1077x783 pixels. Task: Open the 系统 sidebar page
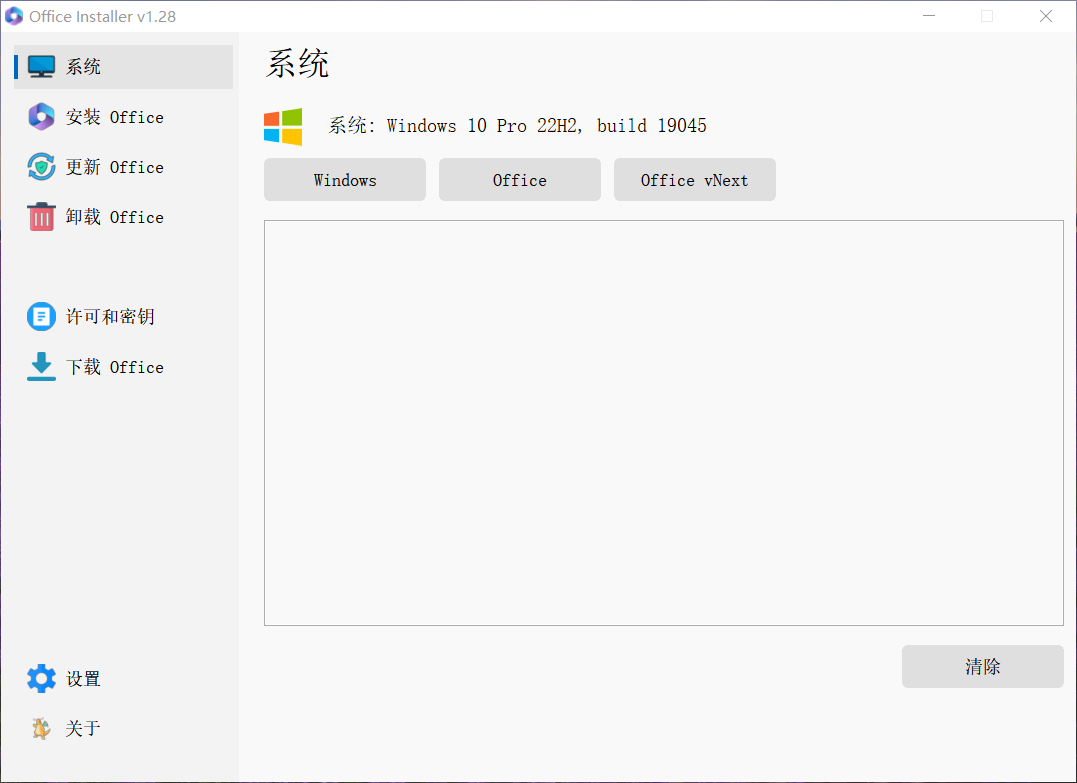[124, 67]
